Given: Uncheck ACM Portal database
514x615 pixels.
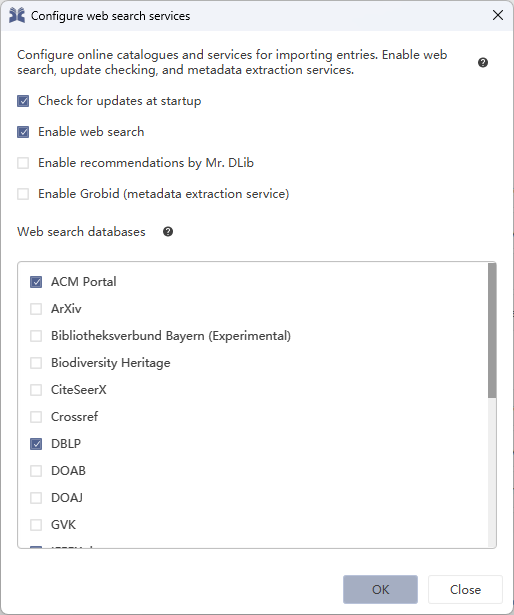Looking at the screenshot, I should [36, 282].
